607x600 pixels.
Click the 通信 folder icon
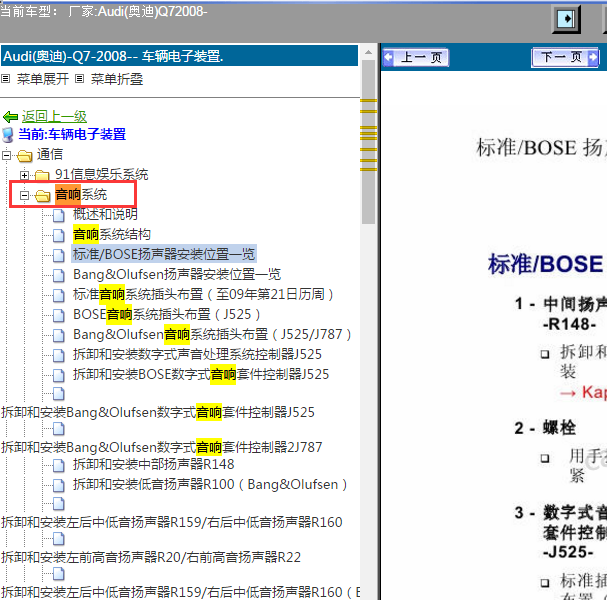click(24, 156)
